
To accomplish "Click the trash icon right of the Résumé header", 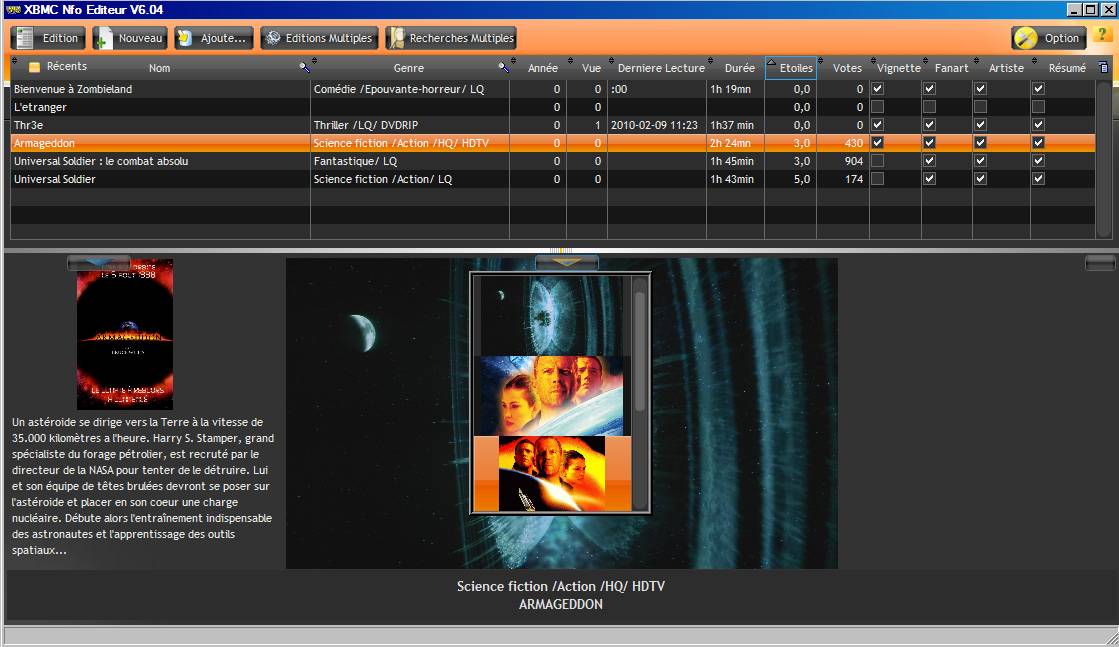I will tap(1103, 68).
